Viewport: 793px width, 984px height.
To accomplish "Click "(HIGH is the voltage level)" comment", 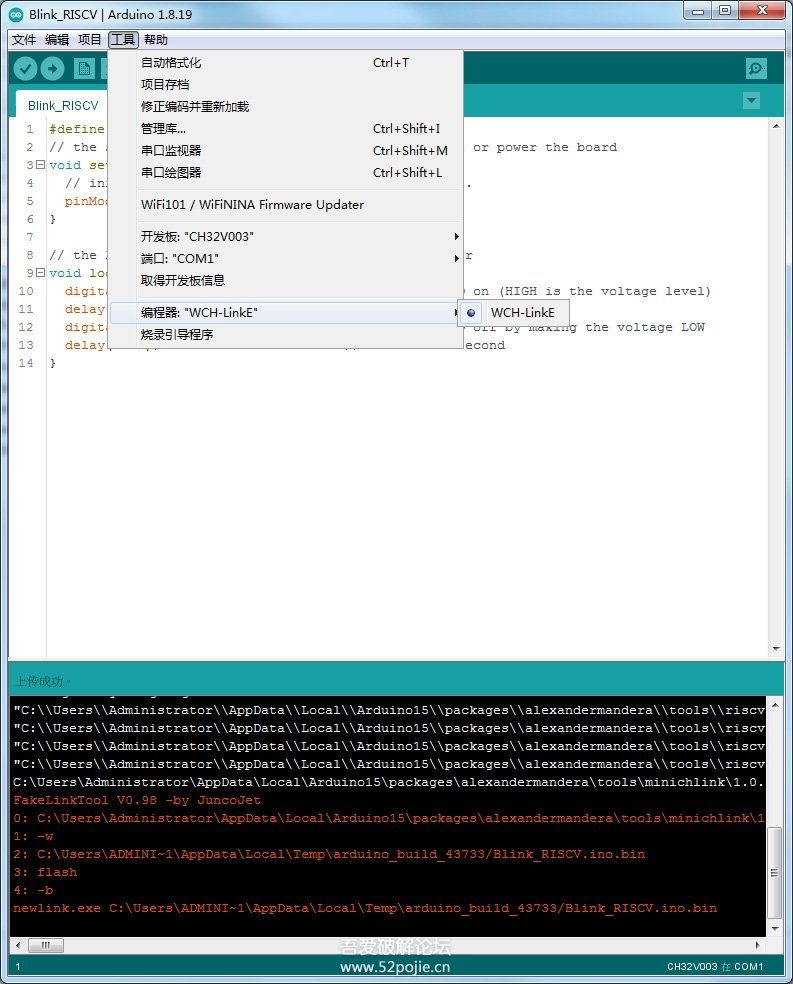I will click(x=605, y=291).
